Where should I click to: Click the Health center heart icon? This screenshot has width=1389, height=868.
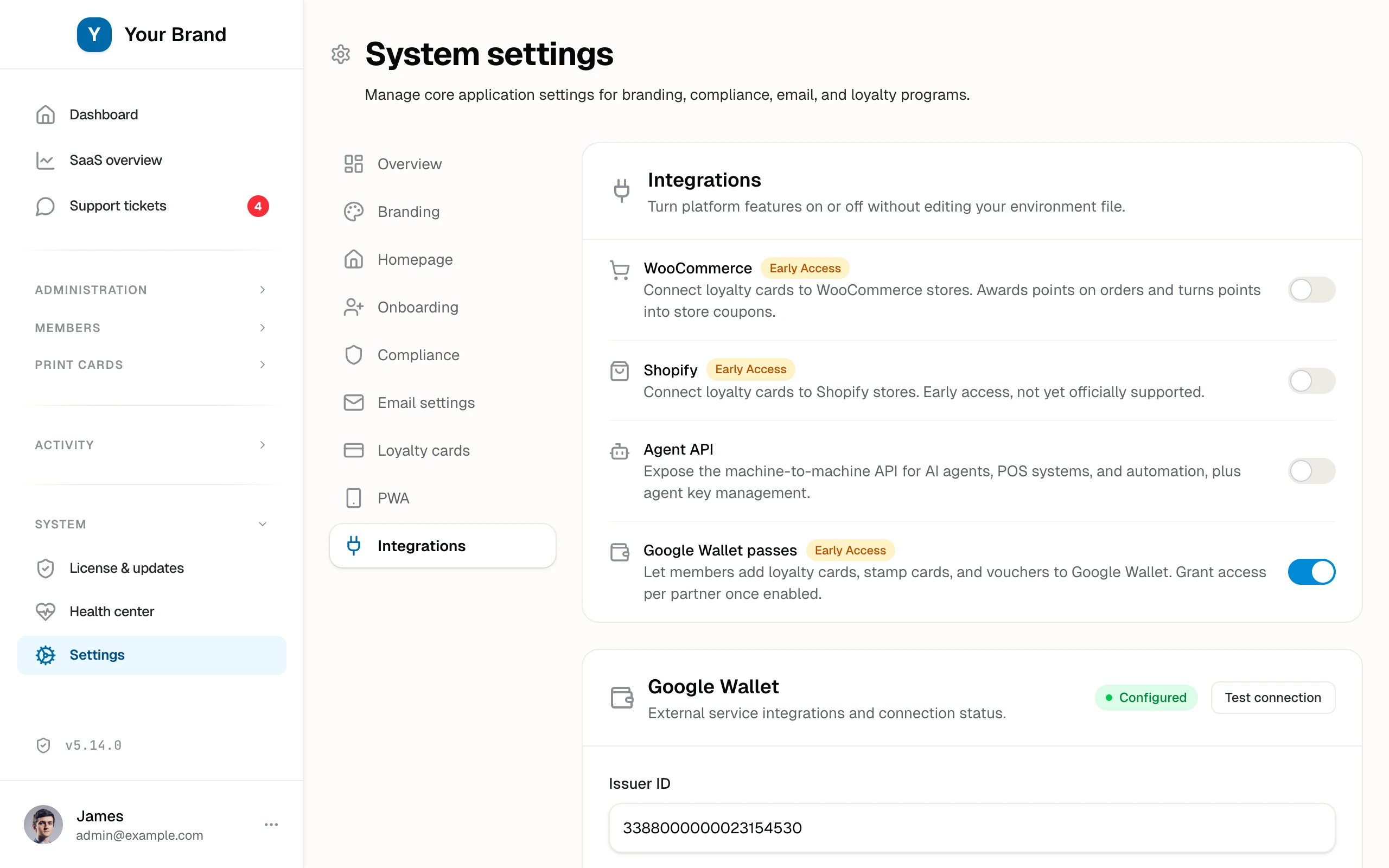[x=46, y=611]
